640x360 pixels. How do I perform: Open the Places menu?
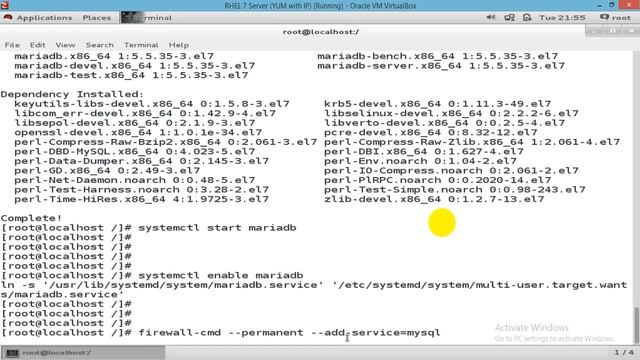pos(97,18)
